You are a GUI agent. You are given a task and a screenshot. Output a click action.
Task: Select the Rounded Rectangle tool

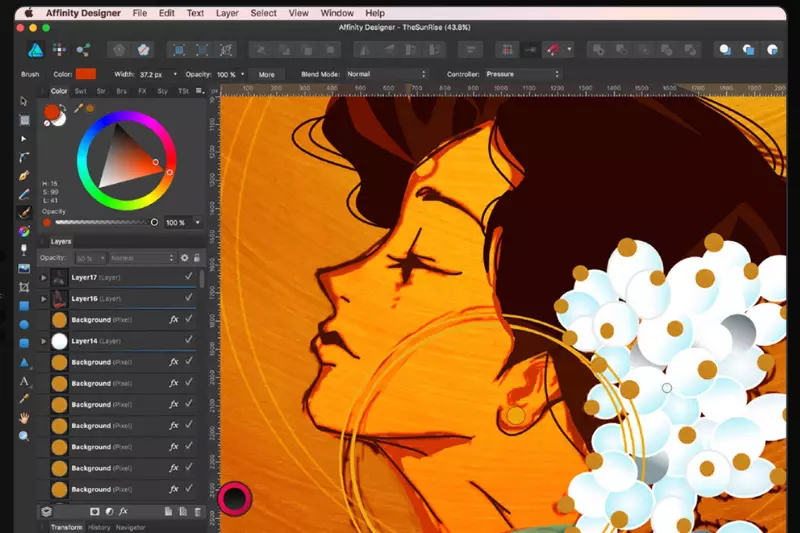[24, 343]
